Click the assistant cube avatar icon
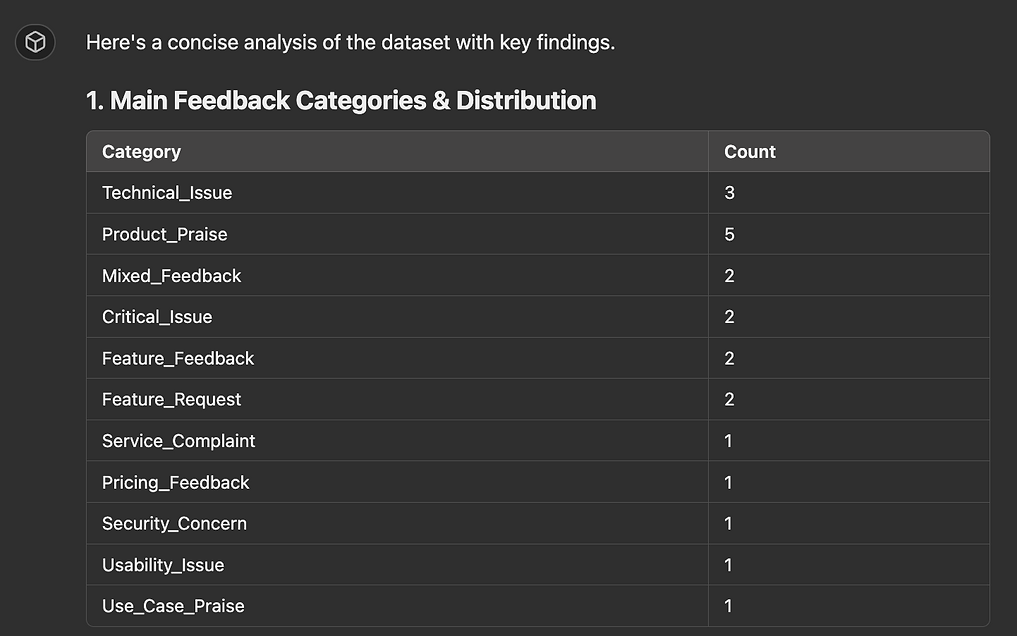This screenshot has height=636, width=1017. [x=35, y=42]
